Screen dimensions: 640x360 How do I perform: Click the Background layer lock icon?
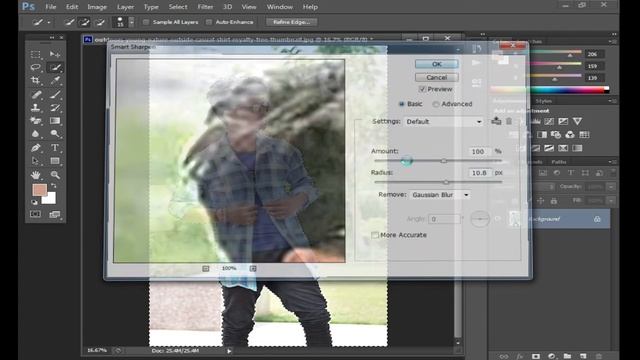click(x=597, y=219)
